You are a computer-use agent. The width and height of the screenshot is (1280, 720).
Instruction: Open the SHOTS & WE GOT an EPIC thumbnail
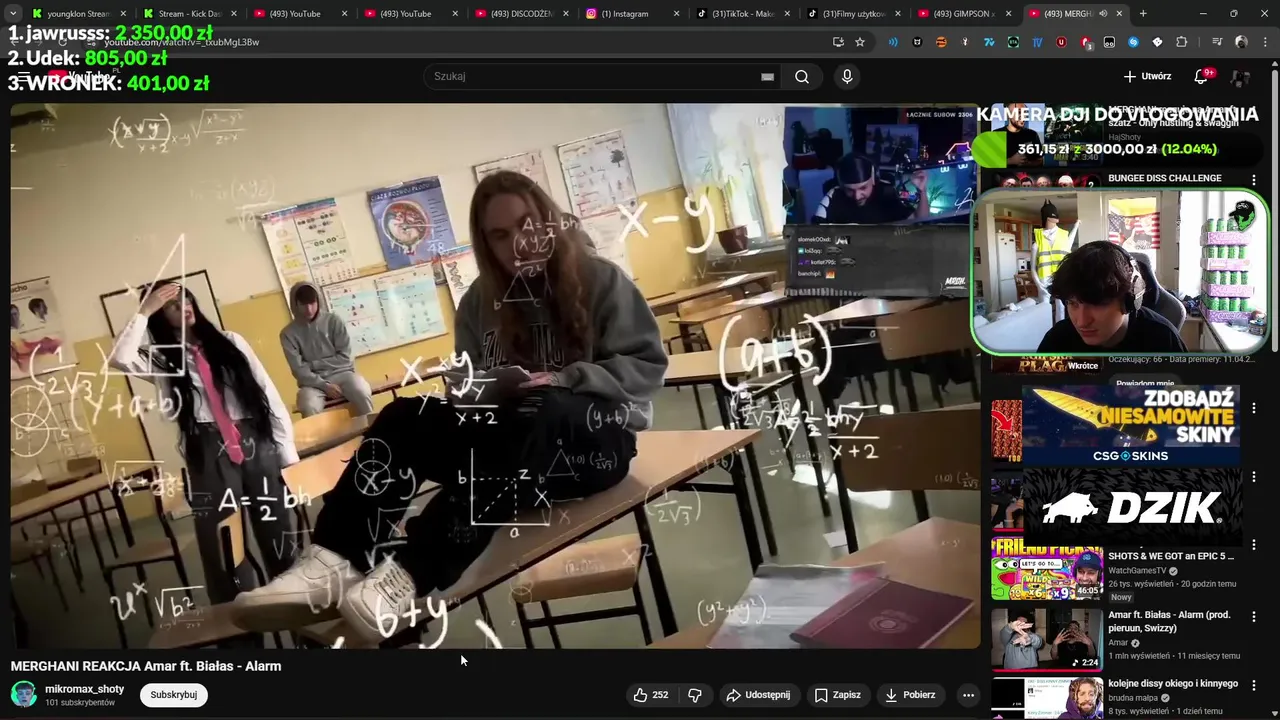pos(1046,568)
